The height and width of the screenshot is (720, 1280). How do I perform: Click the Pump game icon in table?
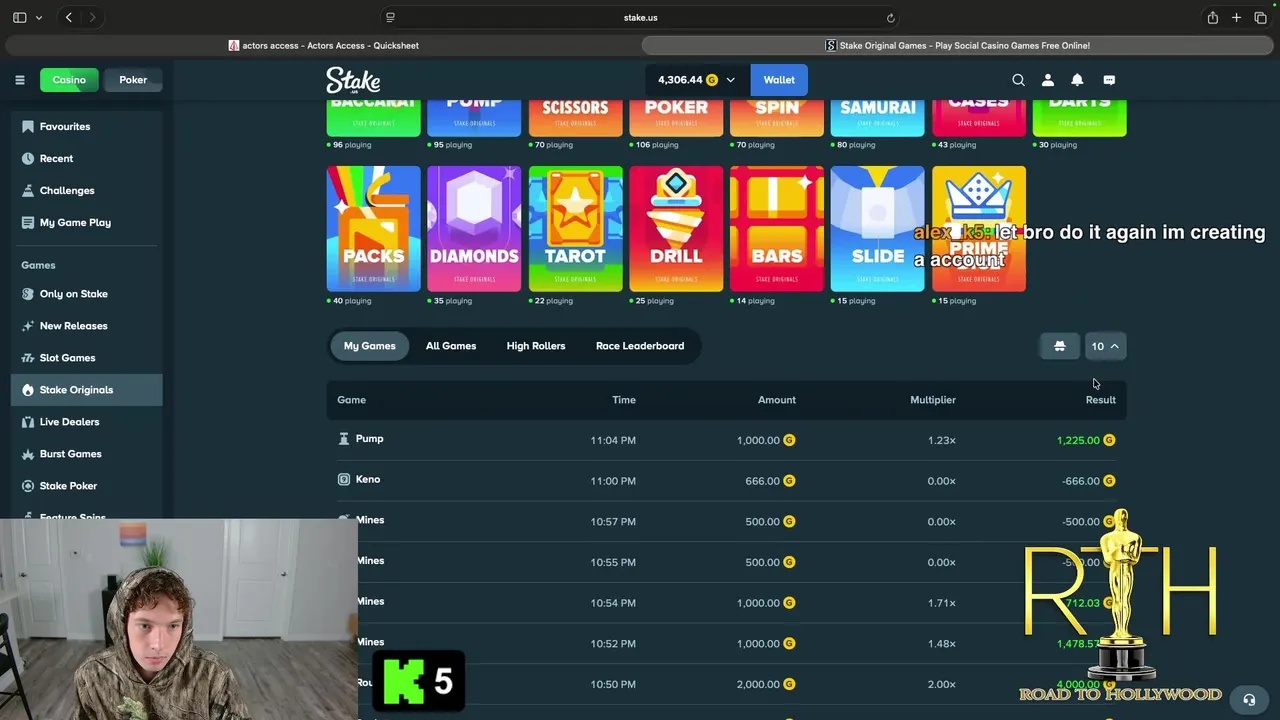pyautogui.click(x=344, y=439)
